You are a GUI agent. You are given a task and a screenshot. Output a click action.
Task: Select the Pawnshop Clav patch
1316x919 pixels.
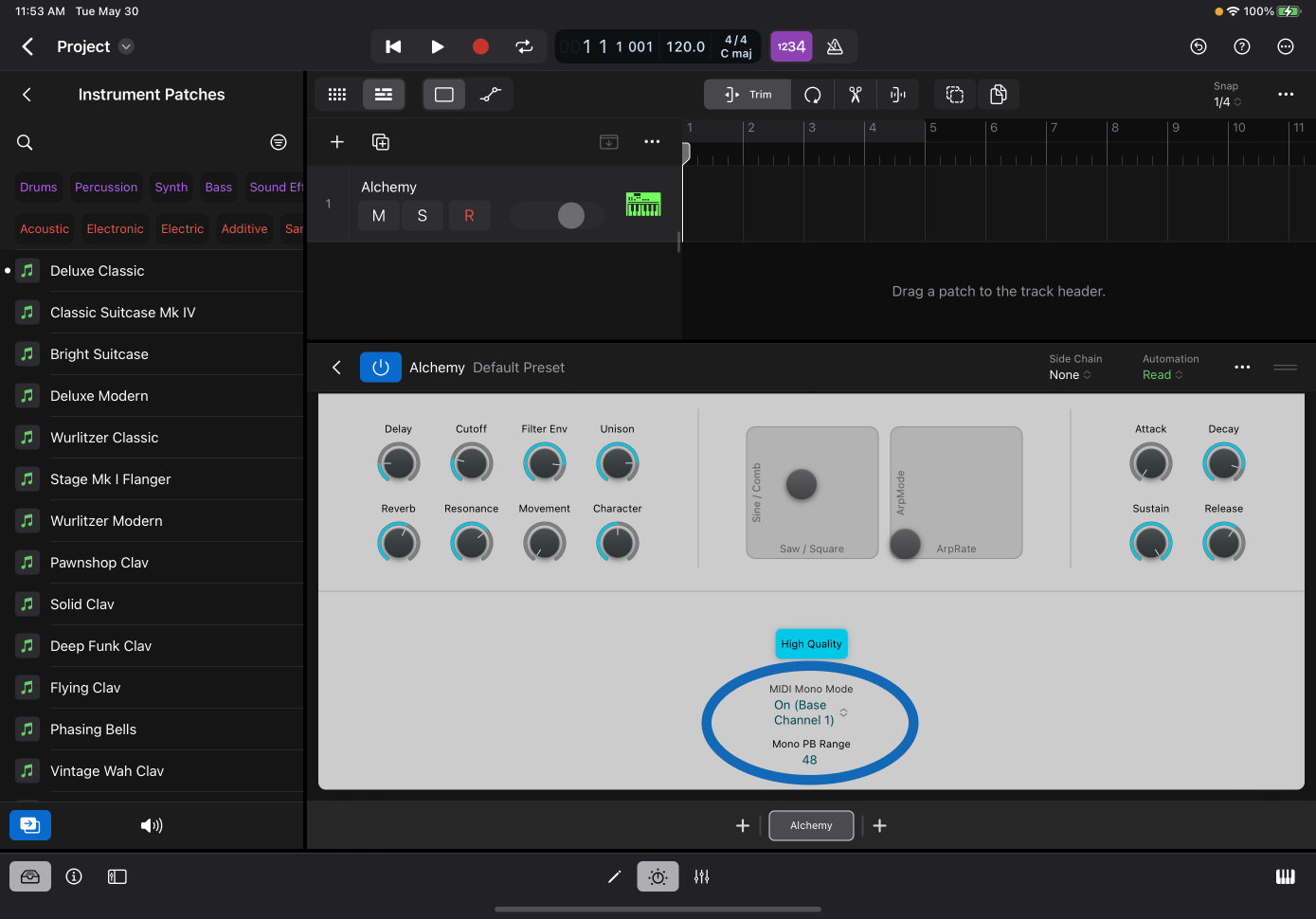(x=152, y=563)
